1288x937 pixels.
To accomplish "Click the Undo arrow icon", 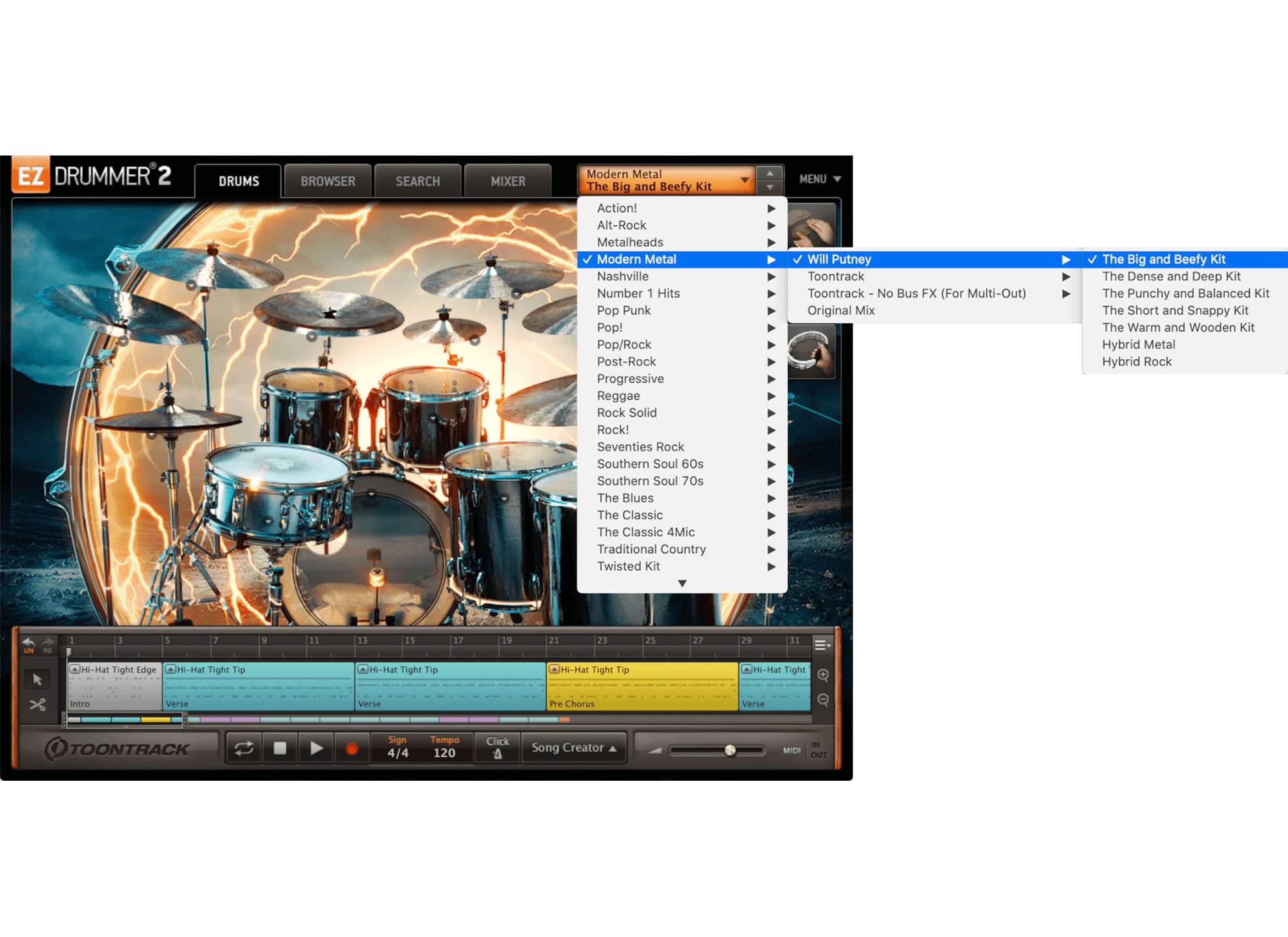I will pyautogui.click(x=29, y=643).
